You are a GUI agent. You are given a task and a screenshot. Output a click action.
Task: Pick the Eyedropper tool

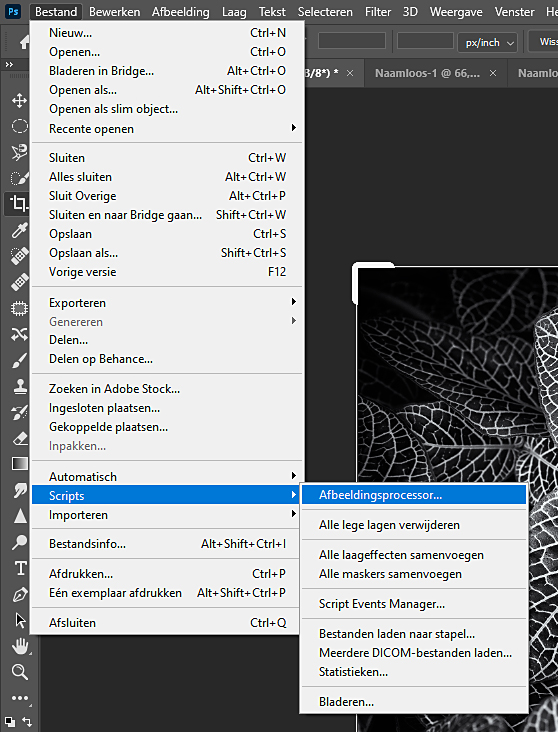click(19, 230)
